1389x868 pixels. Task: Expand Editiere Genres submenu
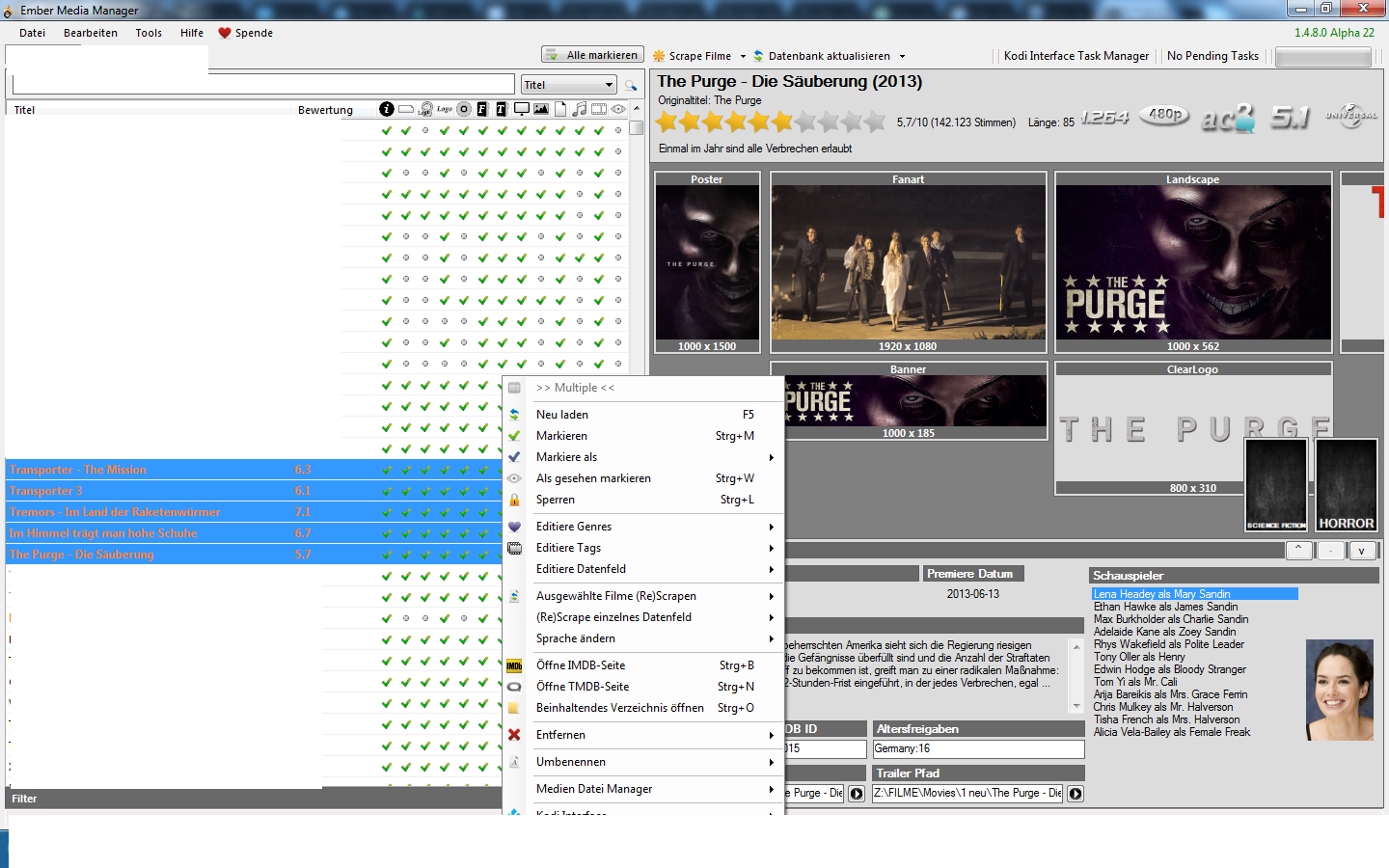(x=643, y=527)
